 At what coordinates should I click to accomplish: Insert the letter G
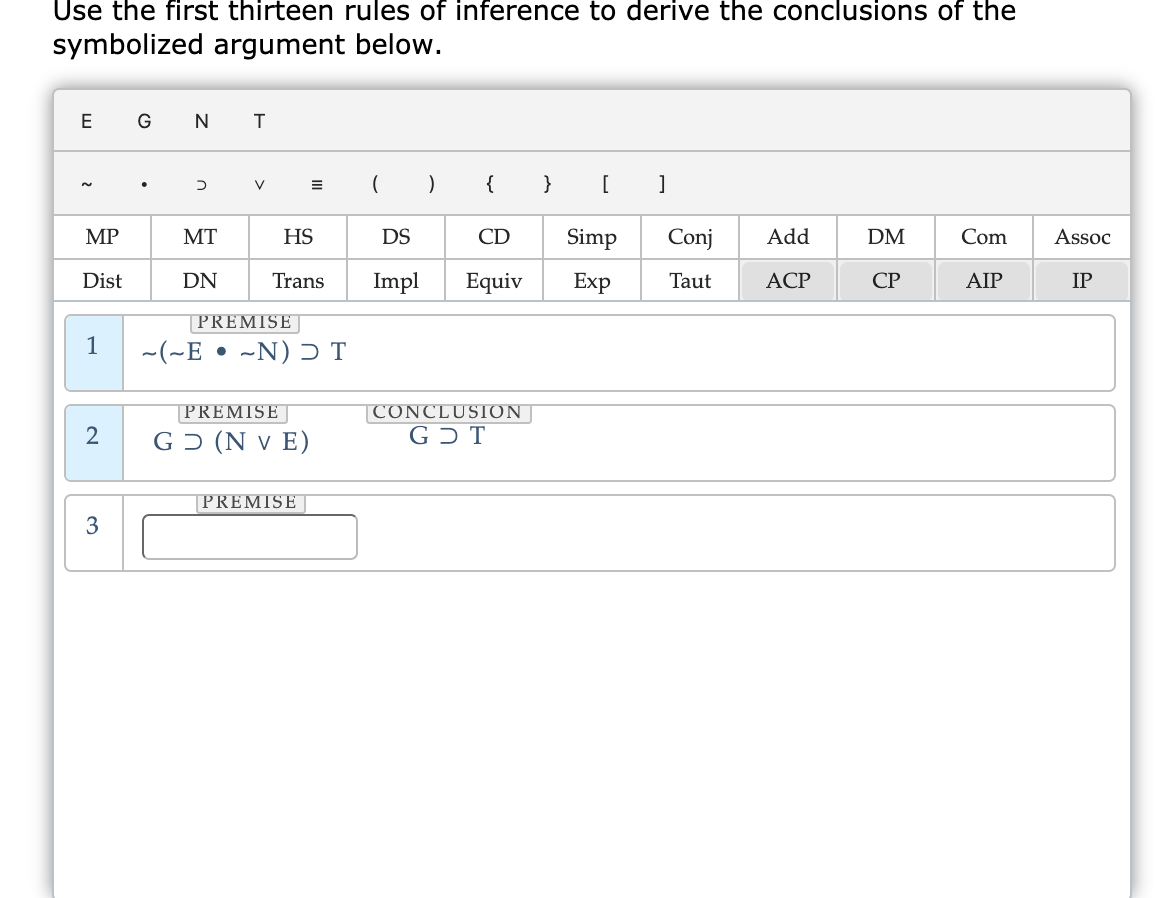click(x=144, y=121)
